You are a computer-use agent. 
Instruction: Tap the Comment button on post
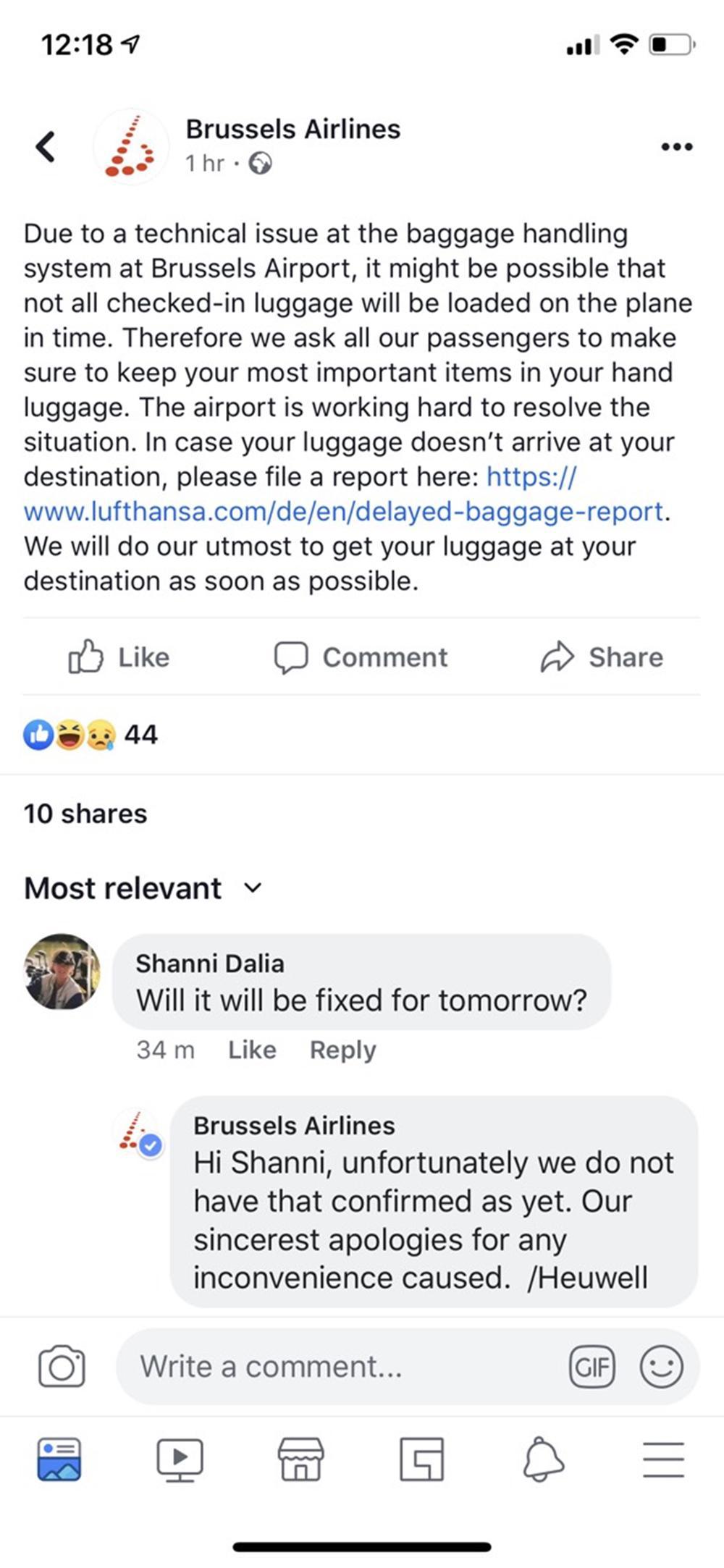(x=361, y=657)
